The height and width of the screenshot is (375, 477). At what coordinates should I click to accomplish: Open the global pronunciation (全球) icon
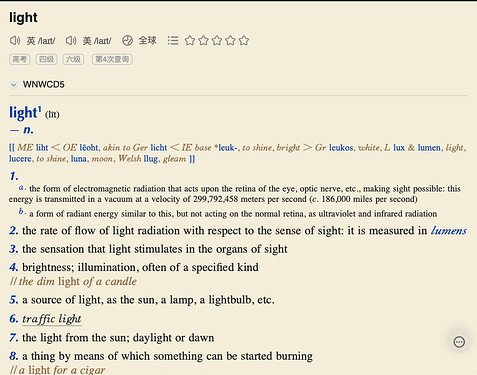127,41
